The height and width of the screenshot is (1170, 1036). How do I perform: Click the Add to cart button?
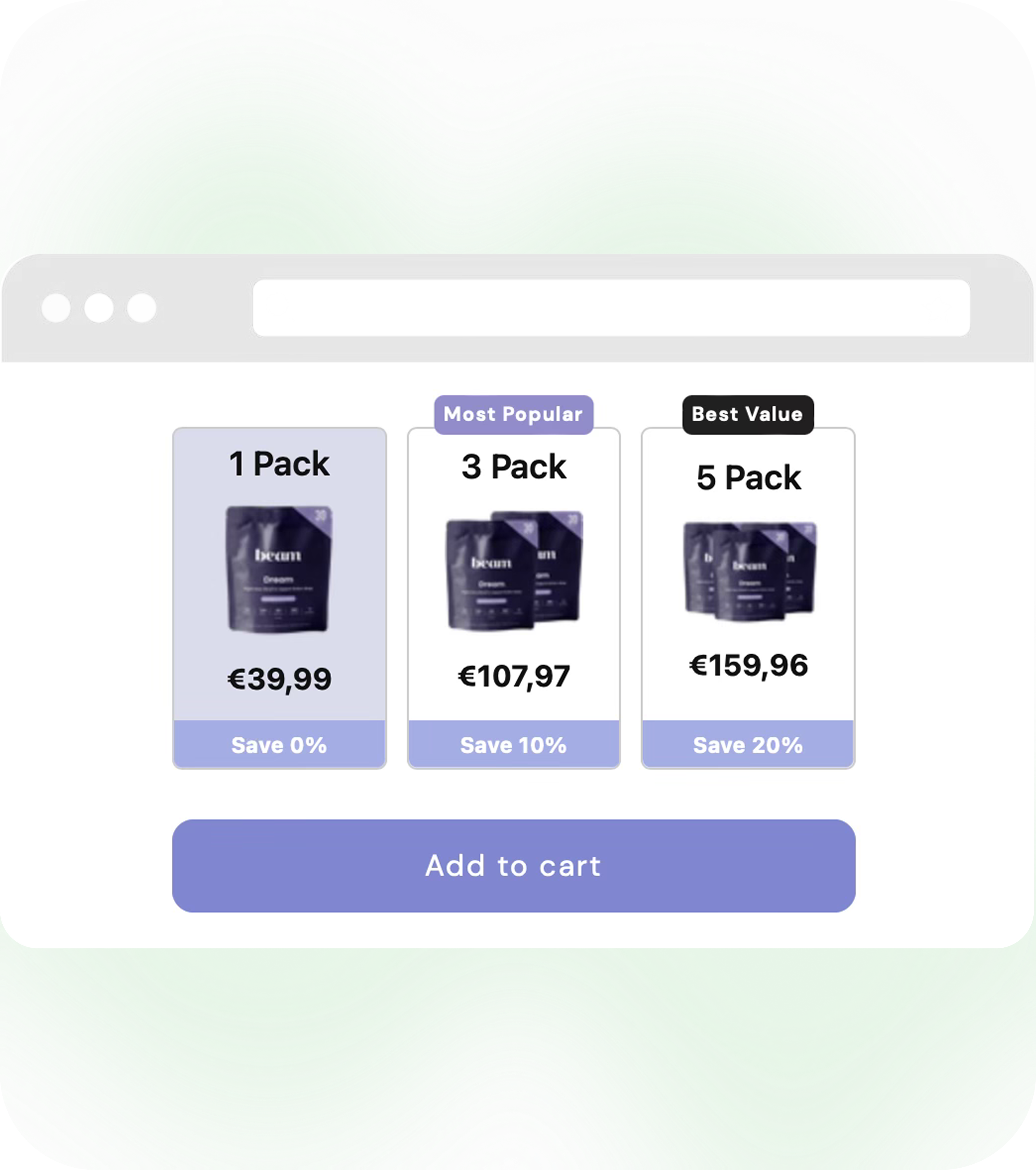pos(513,866)
